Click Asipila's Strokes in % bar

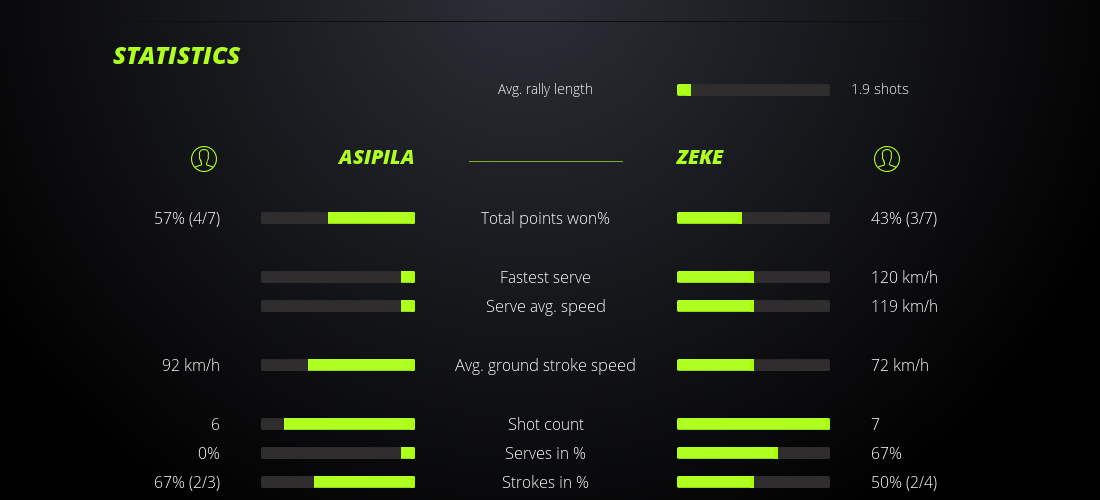[x=338, y=482]
